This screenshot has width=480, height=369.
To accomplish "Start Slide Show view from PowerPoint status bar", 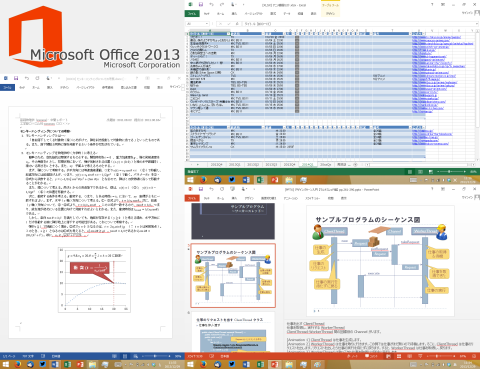I will (x=420, y=356).
